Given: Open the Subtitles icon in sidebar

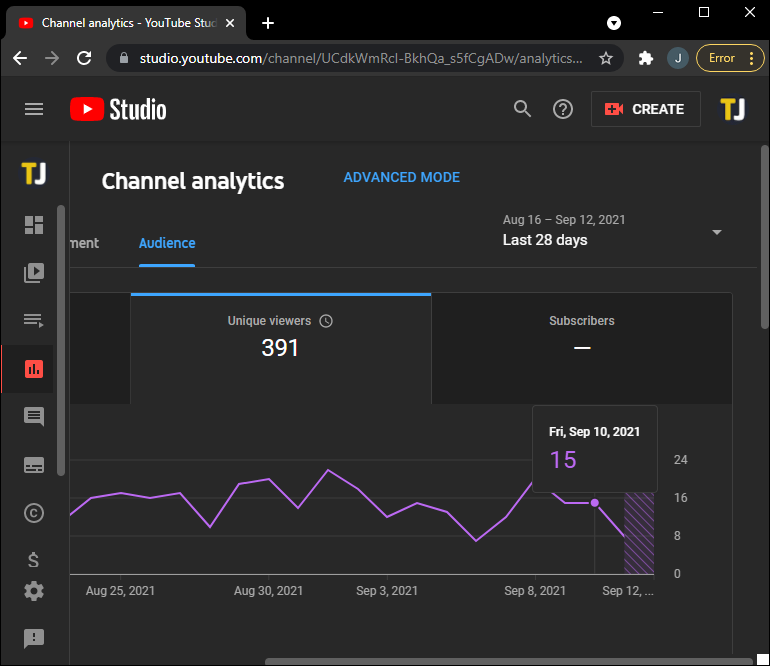Looking at the screenshot, I should click(x=34, y=465).
